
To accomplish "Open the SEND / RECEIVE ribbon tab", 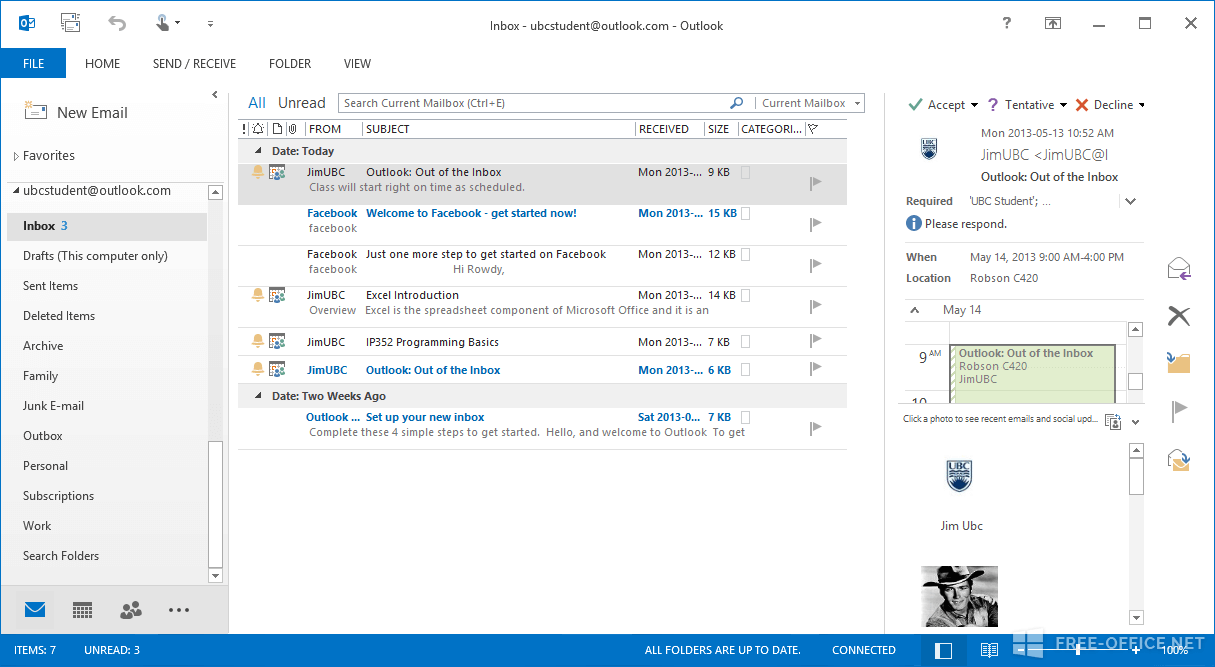I will pos(194,64).
